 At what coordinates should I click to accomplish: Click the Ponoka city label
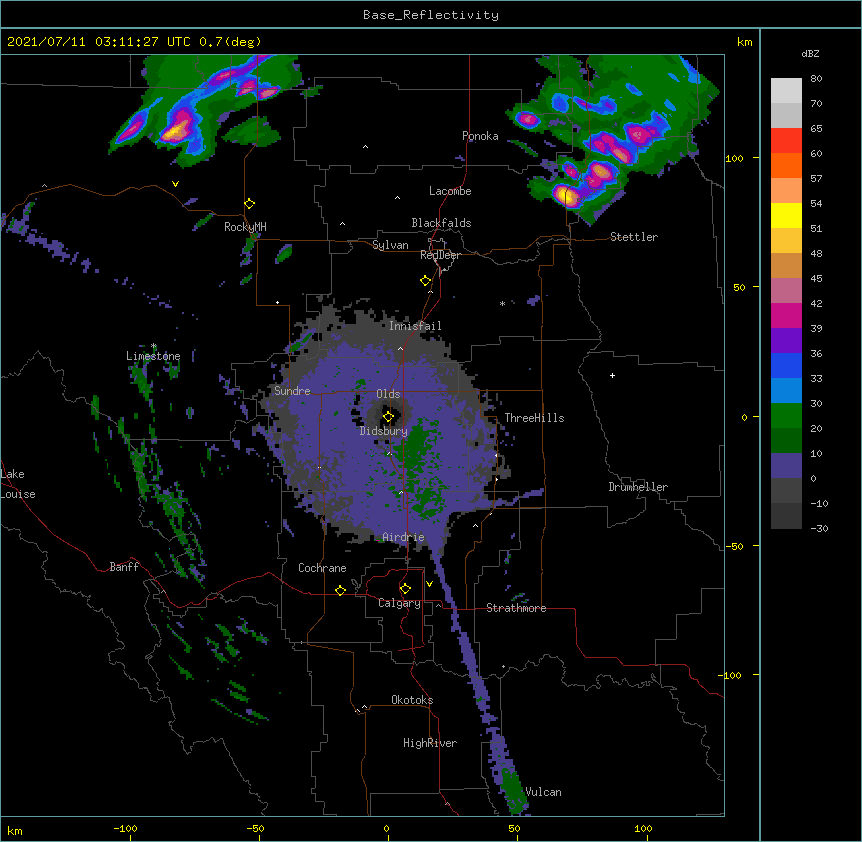click(480, 136)
